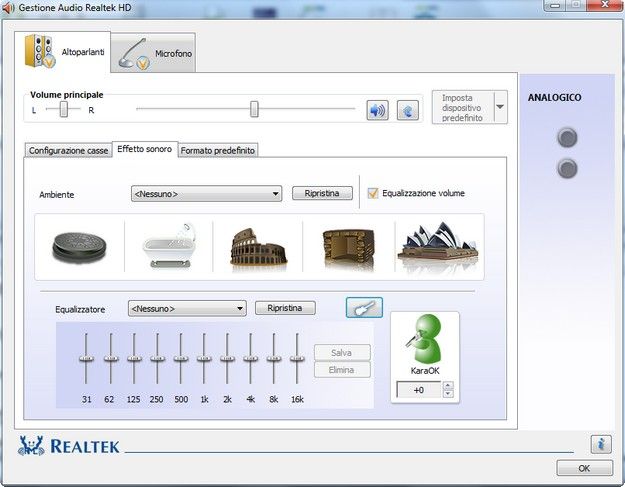Screen dimensions: 625x487
Task: Open the Equalizzatore preset dropdown
Action: click(x=187, y=309)
